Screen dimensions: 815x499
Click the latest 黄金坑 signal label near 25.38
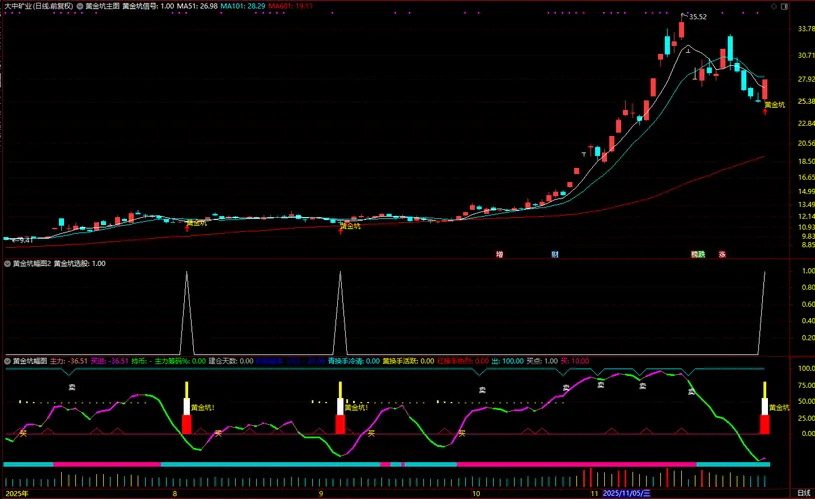774,104
